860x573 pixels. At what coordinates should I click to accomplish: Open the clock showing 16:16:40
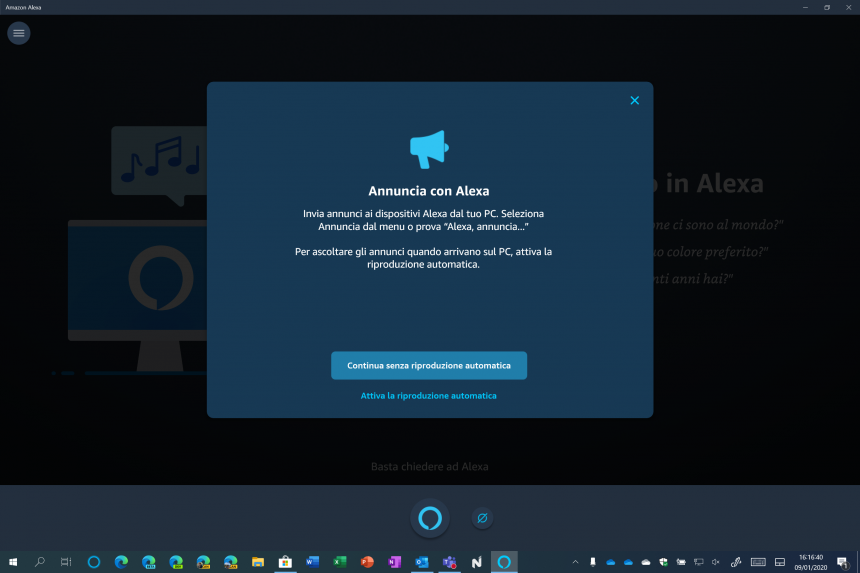coord(810,562)
